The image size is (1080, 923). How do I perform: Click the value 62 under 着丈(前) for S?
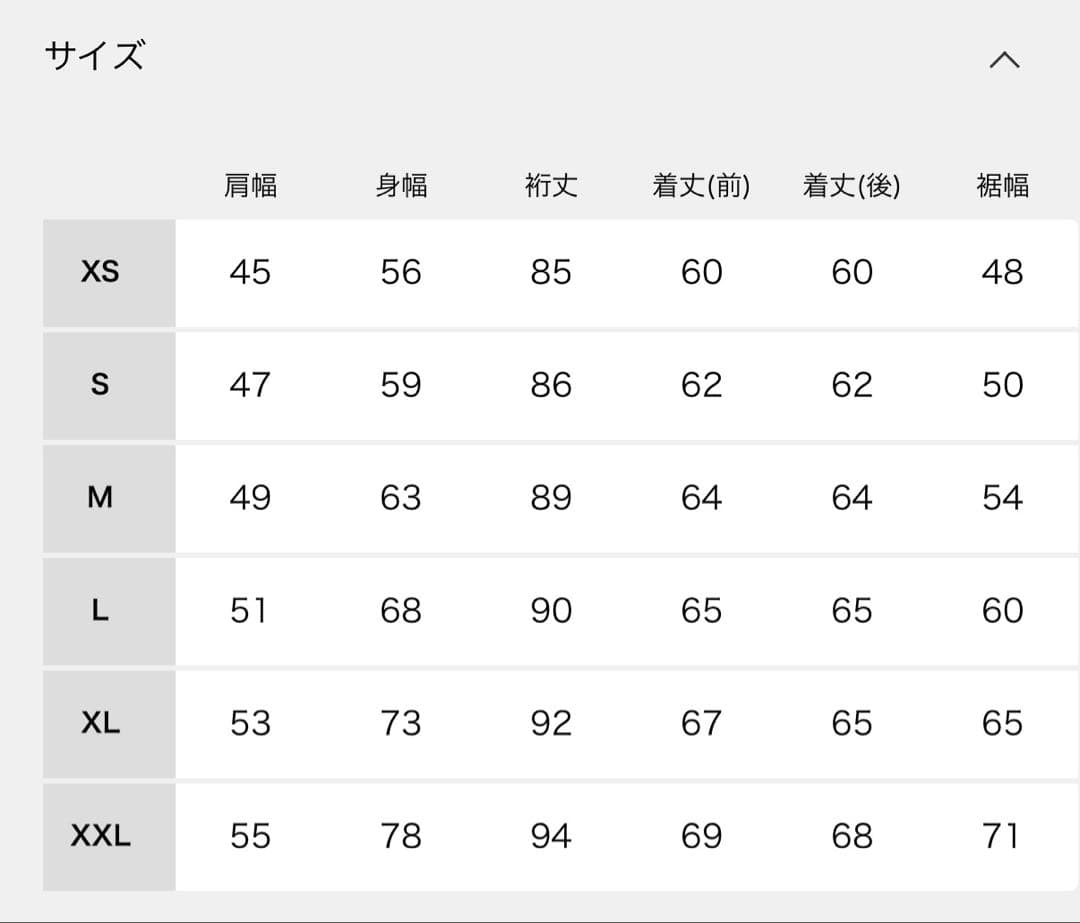[701, 385]
